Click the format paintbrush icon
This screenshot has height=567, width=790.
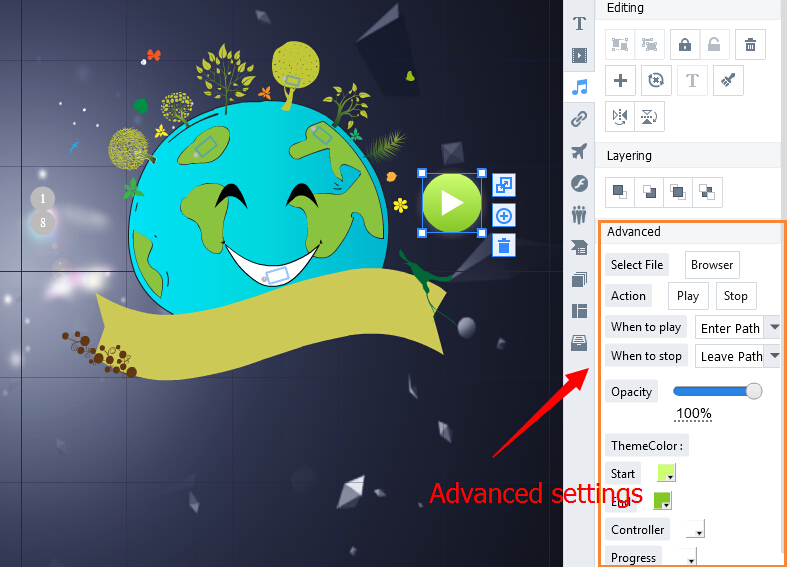click(728, 80)
